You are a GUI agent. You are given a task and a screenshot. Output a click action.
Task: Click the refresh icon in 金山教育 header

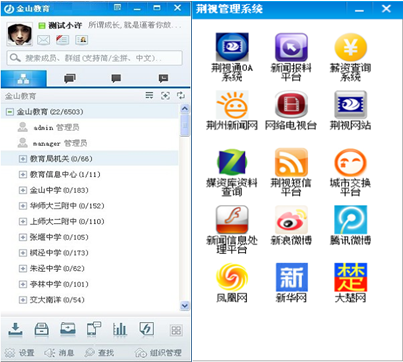181,96
